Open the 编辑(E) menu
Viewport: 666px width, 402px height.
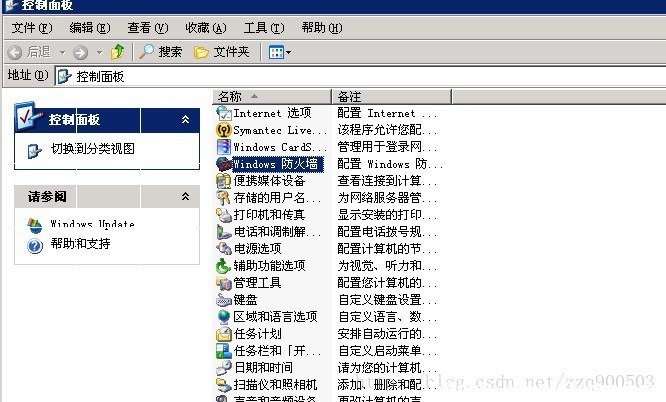coord(90,28)
